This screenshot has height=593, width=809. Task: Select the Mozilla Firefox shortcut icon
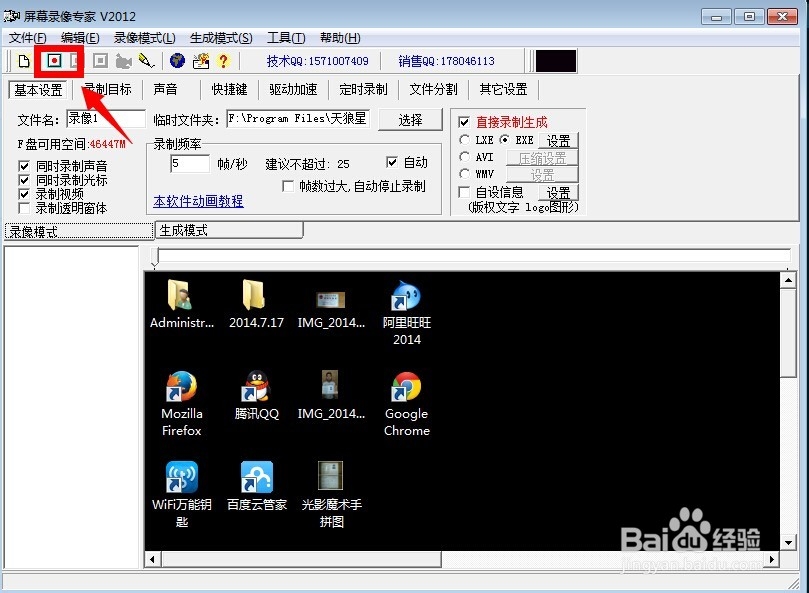click(x=182, y=386)
